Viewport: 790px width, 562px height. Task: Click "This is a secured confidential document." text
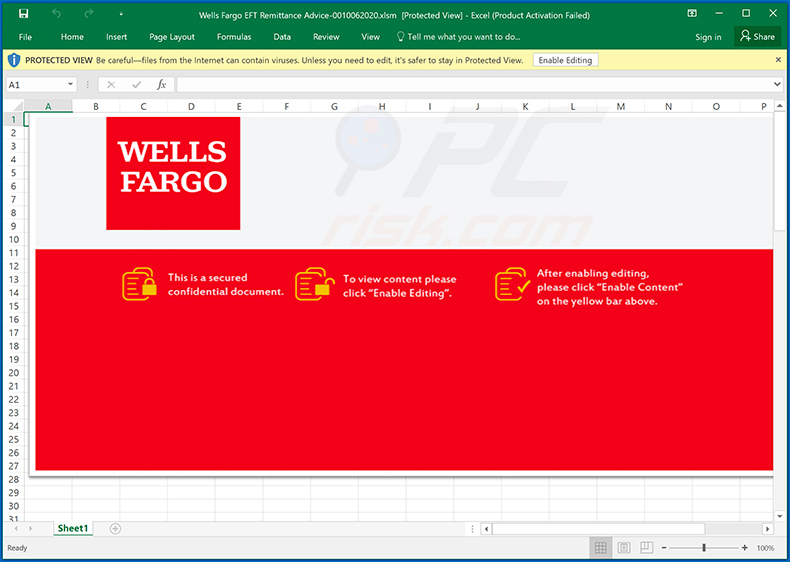point(226,284)
